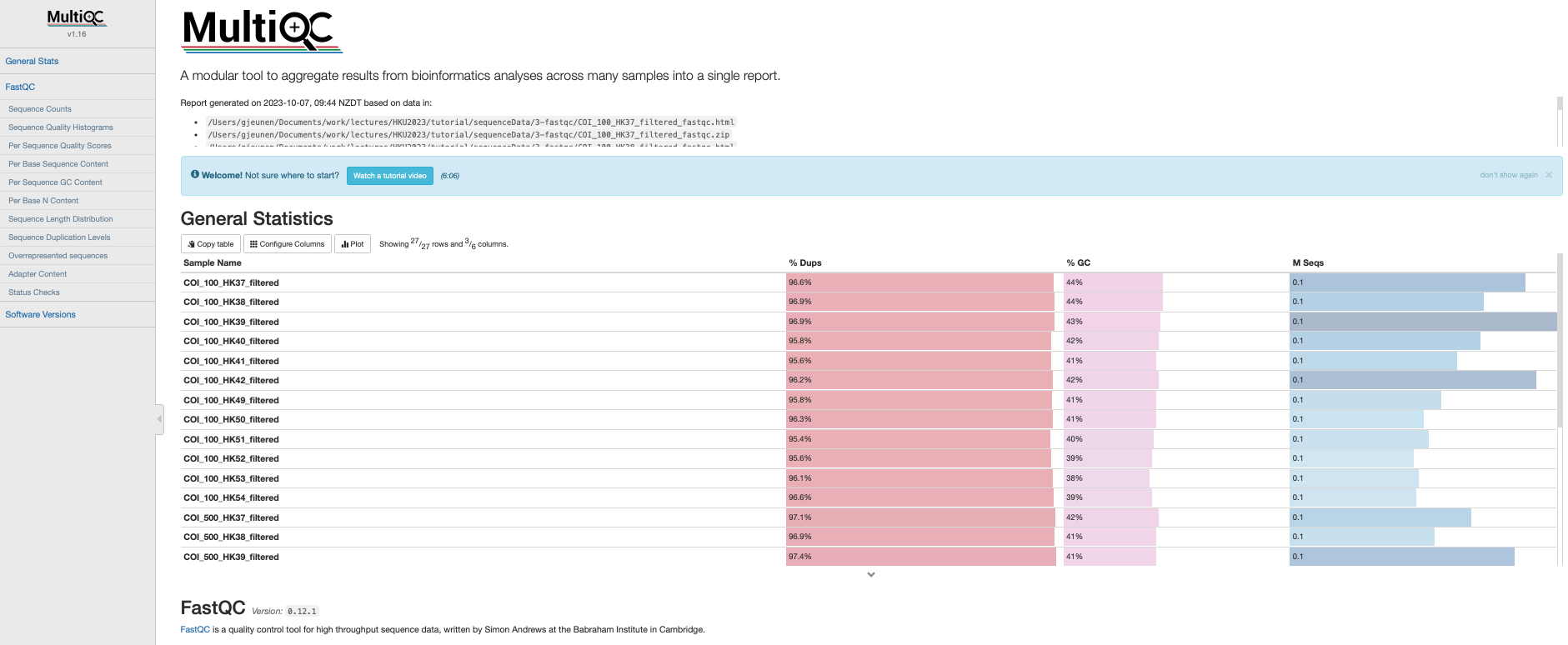Open Configure Columns
1568x645 pixels.
(x=288, y=244)
